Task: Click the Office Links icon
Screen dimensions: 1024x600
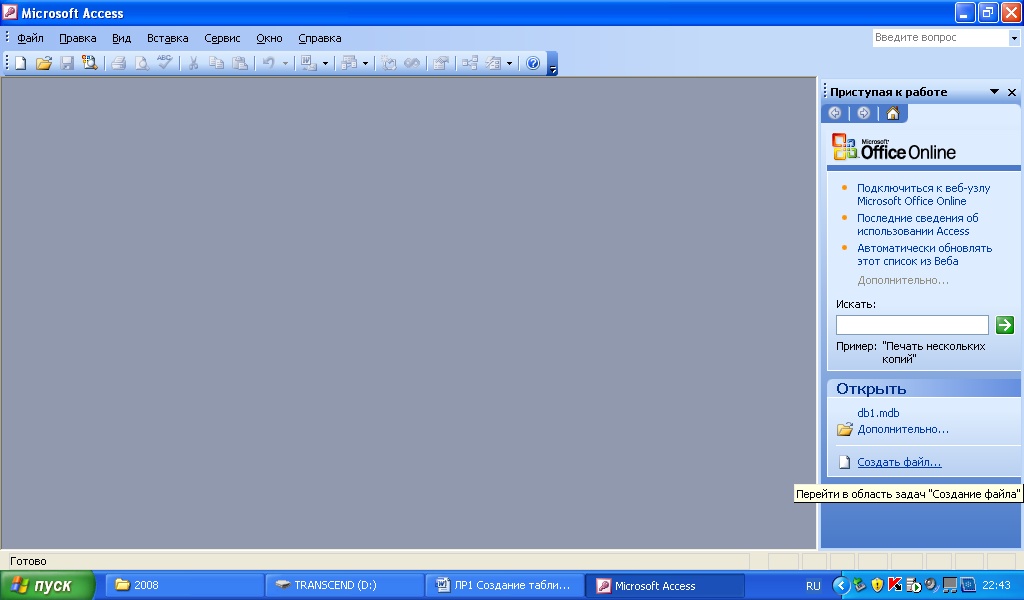Action: point(308,63)
